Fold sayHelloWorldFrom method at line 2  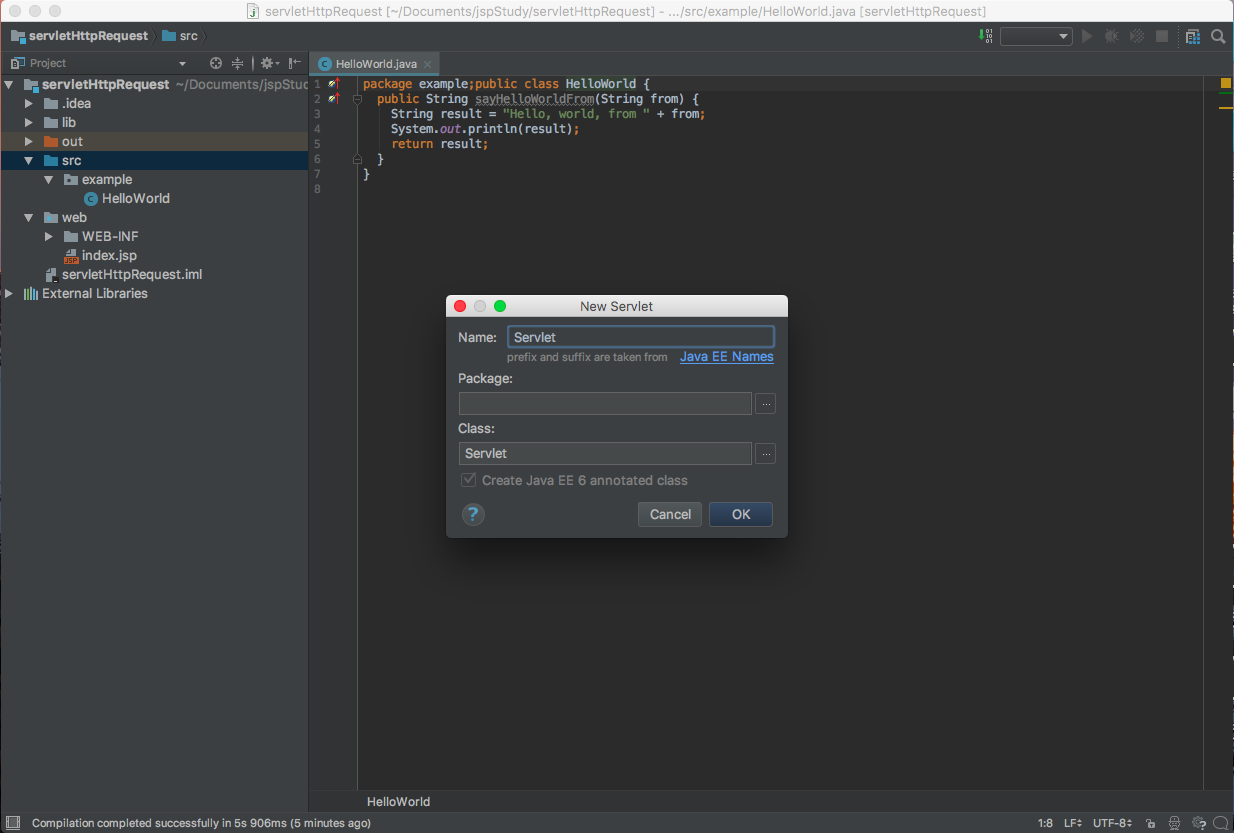click(x=357, y=100)
